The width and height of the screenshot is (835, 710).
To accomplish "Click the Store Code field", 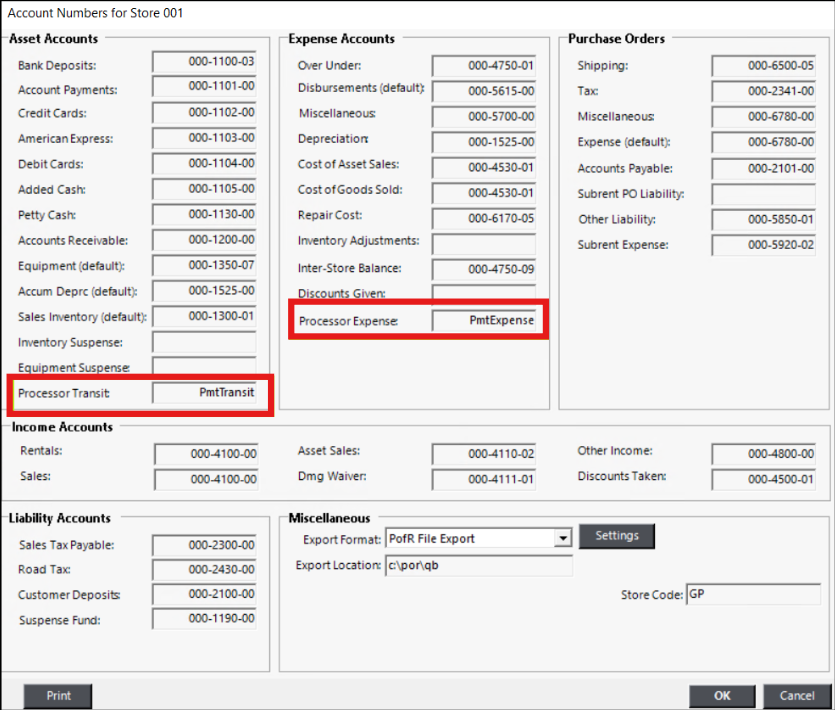I will coord(752,595).
